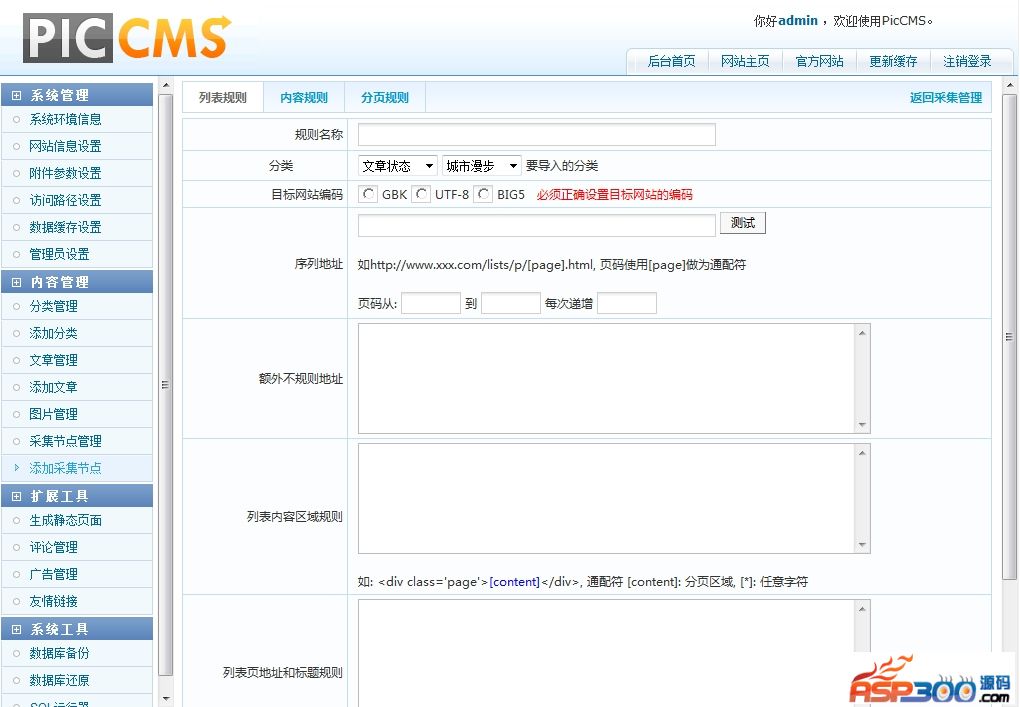Click the main page scrollbar thumb
Image resolution: width=1020 pixels, height=707 pixels.
click(1010, 337)
